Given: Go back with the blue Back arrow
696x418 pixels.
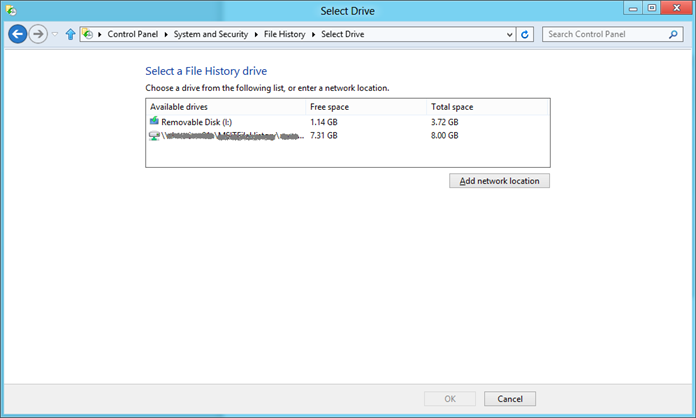Looking at the screenshot, I should pyautogui.click(x=18, y=34).
